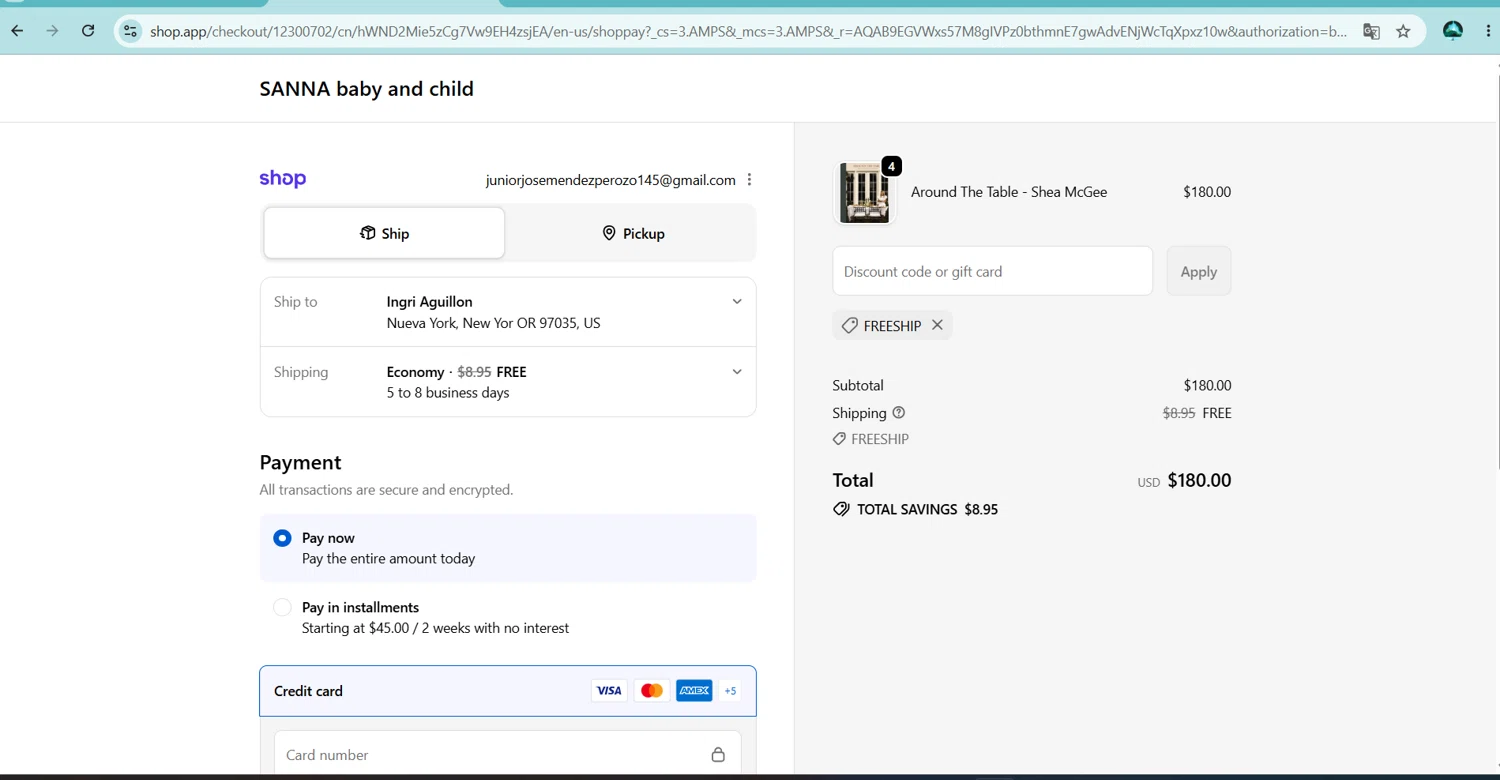The width and height of the screenshot is (1500, 780).
Task: Click the TOTAL SAVINGS $8.95 text
Action: click(x=927, y=509)
